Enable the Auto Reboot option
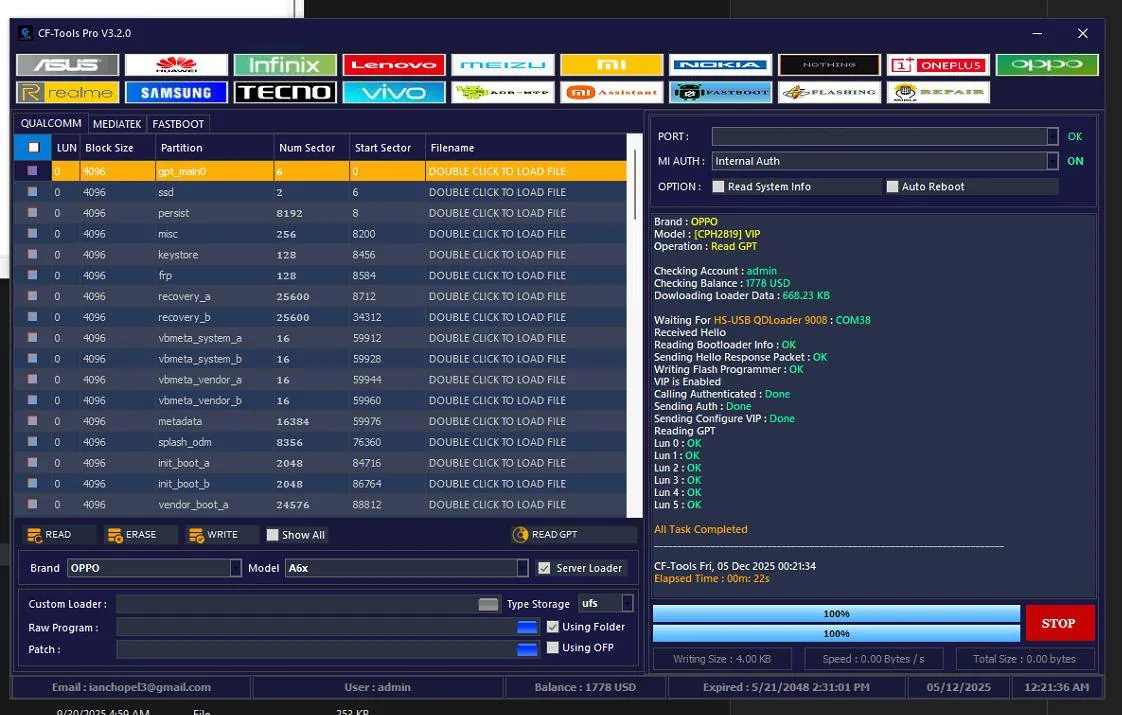The image size is (1122, 715). (x=892, y=186)
